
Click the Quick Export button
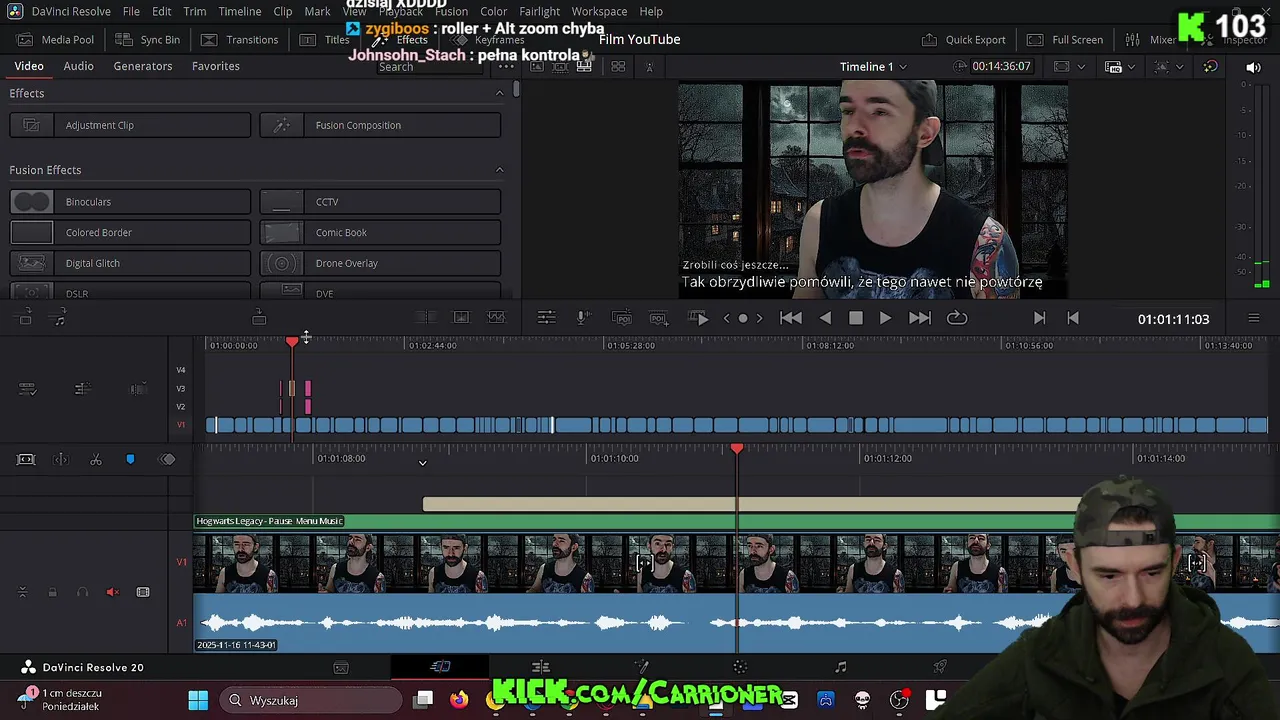click(964, 40)
